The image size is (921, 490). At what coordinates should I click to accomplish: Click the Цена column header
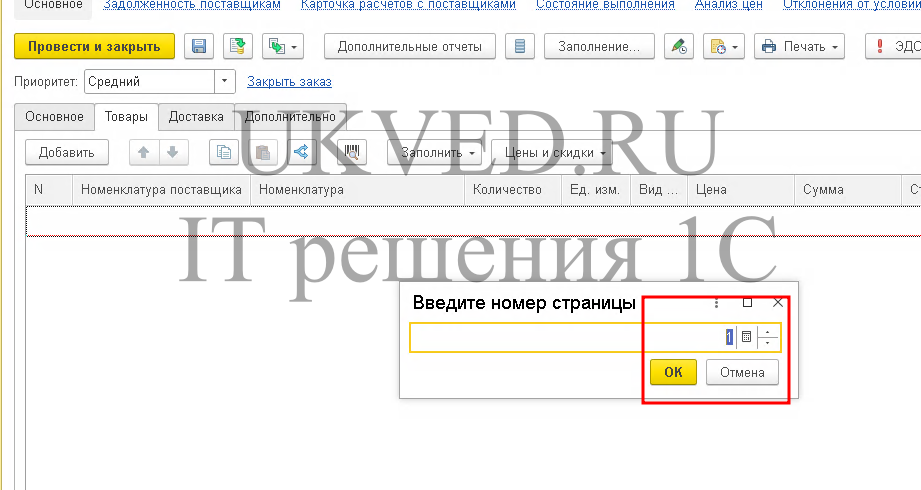click(740, 190)
